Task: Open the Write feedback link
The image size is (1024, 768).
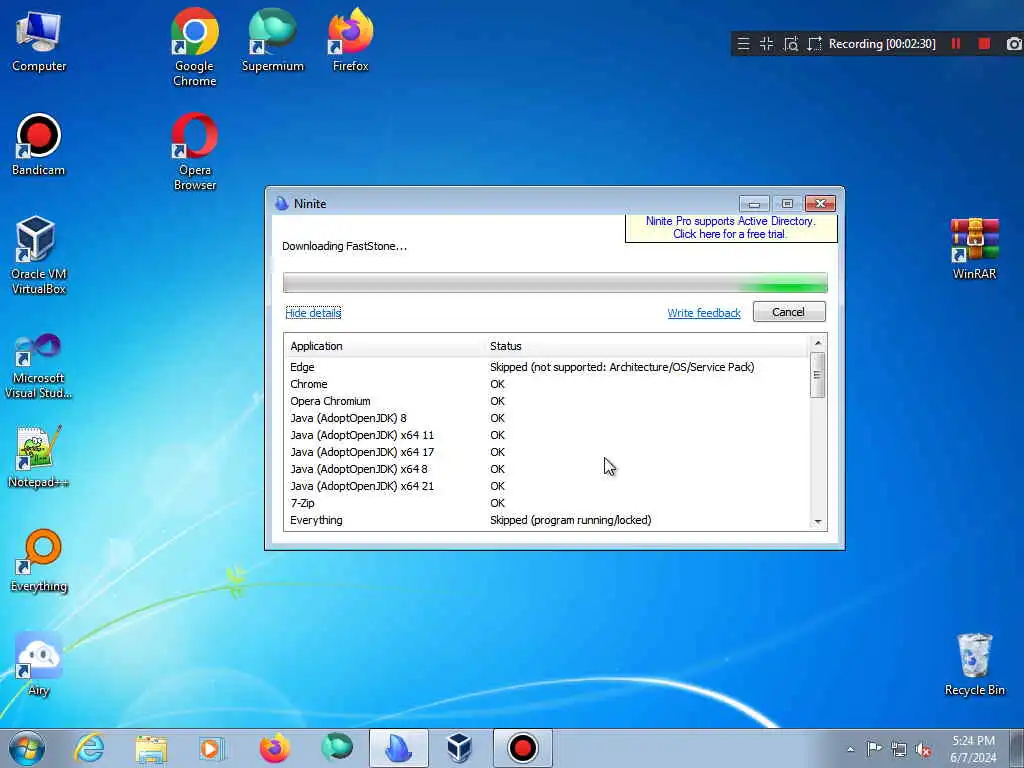Action: coord(704,313)
